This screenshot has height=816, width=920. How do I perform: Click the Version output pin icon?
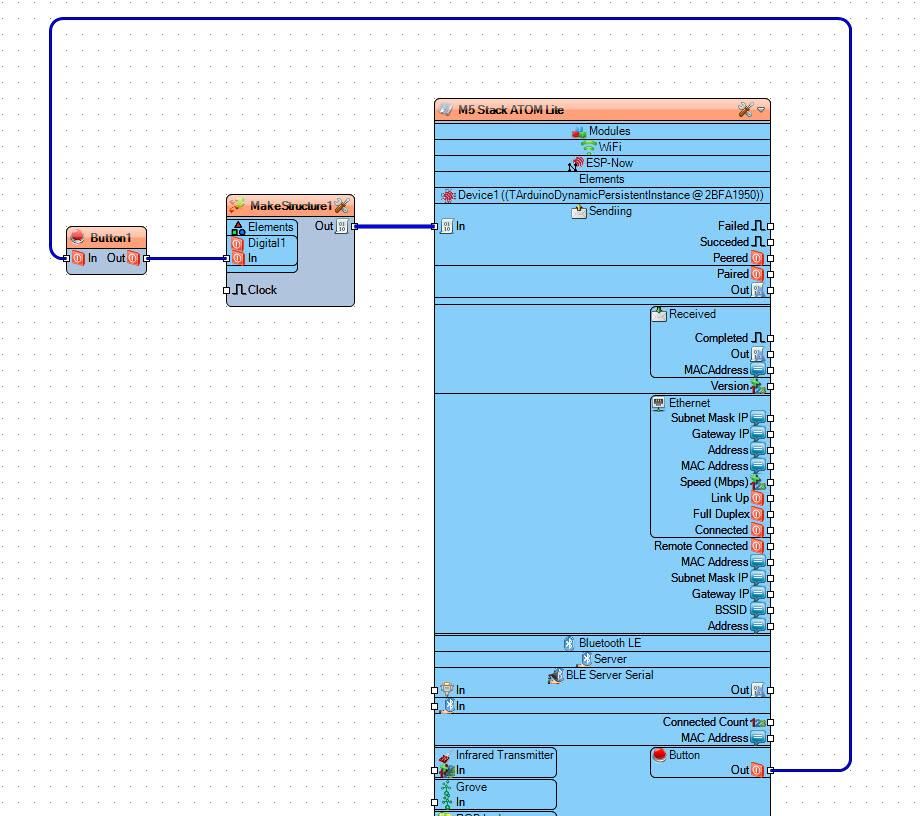(757, 386)
